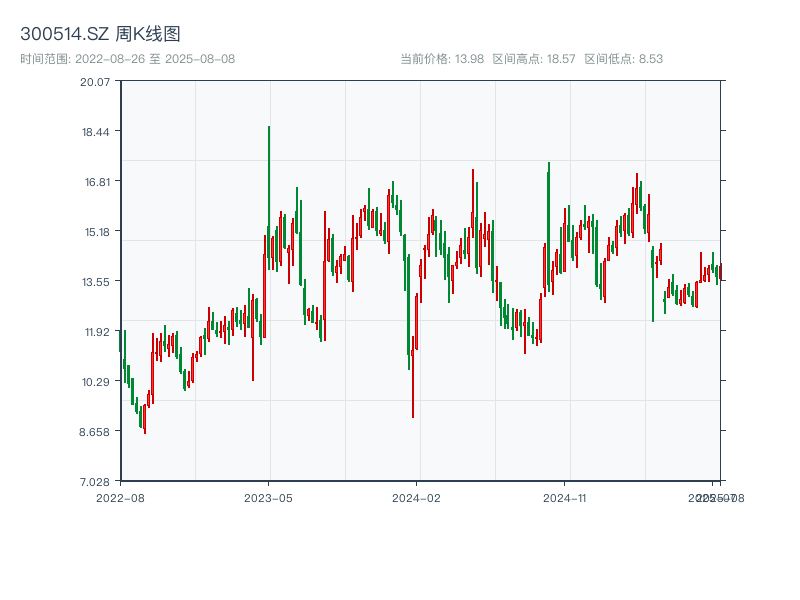Click y-axis value 18.44

pos(95,132)
